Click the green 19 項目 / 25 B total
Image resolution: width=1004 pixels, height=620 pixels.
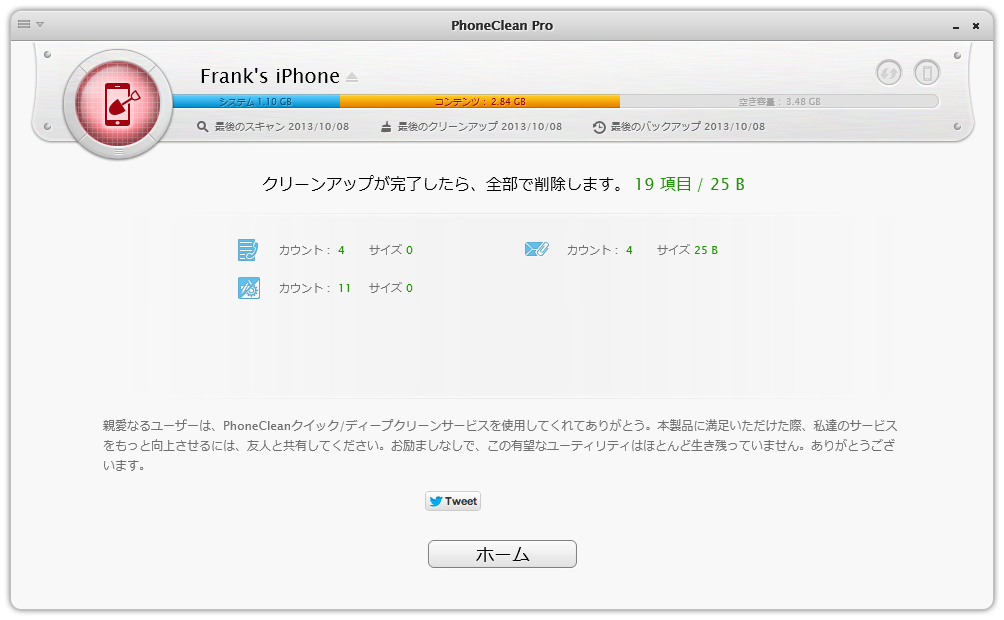coord(690,184)
